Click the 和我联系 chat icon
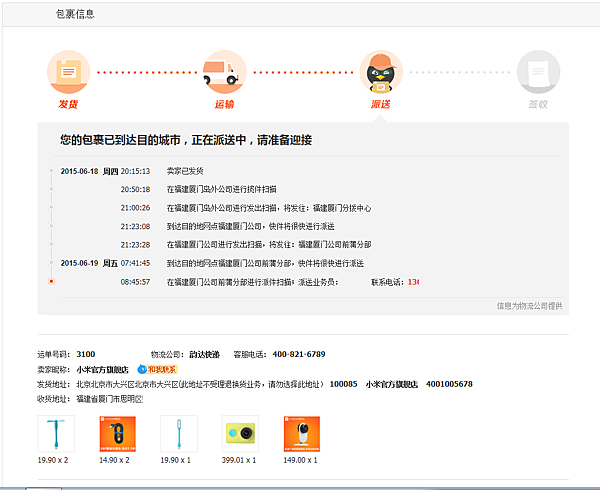The image size is (600, 490). [x=157, y=370]
